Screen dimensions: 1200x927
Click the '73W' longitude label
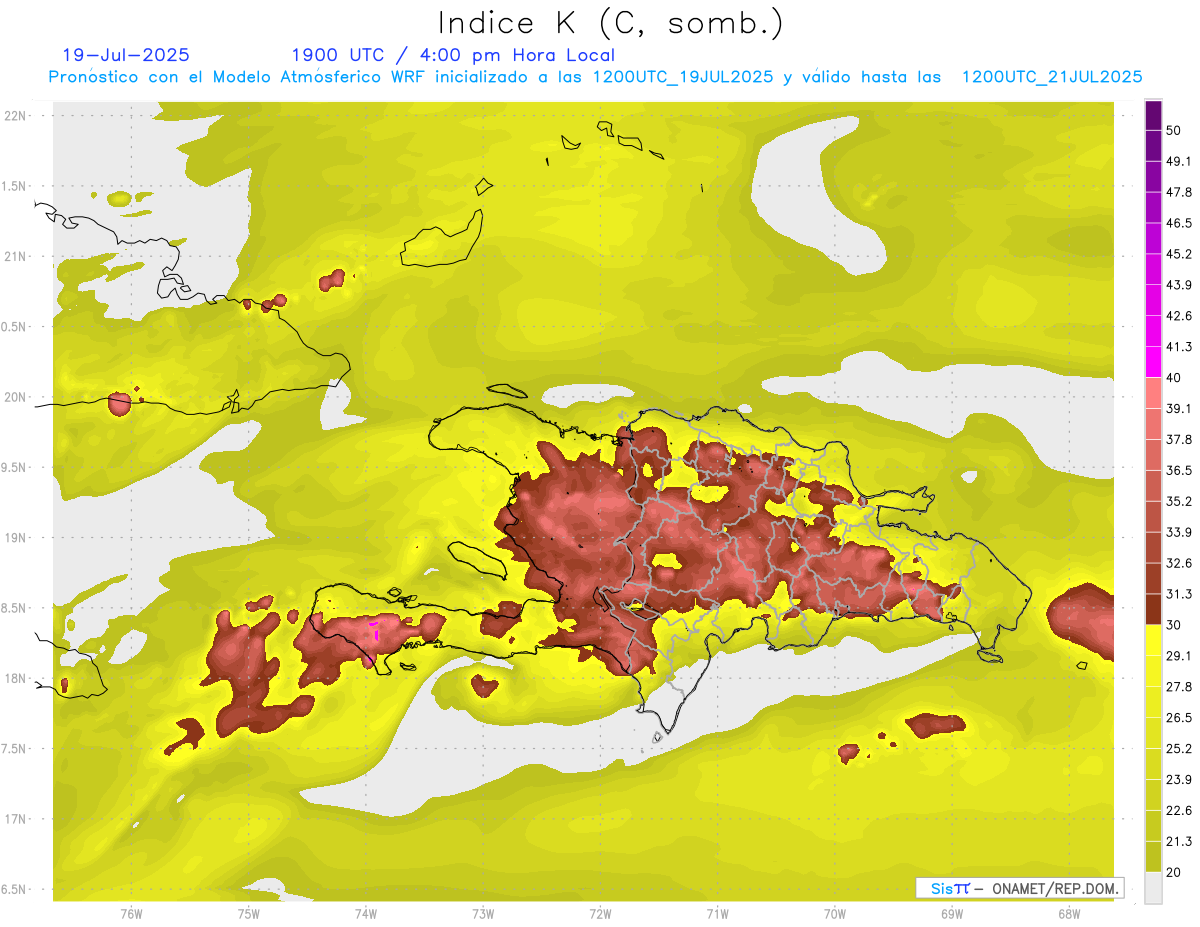(483, 913)
